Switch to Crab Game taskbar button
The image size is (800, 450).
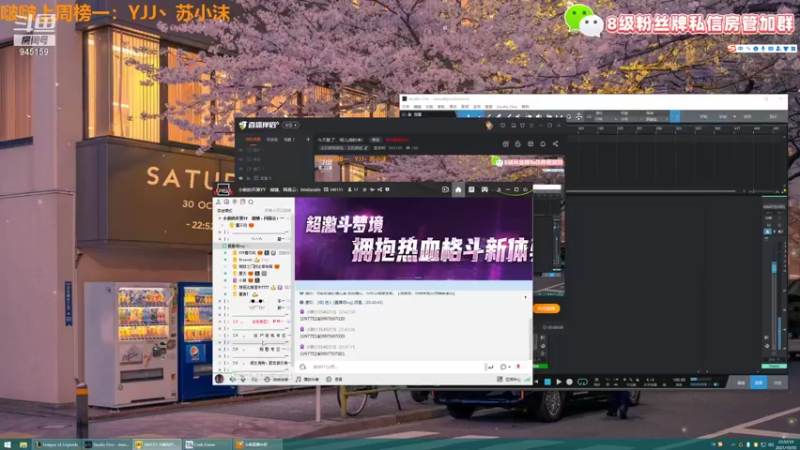207,444
